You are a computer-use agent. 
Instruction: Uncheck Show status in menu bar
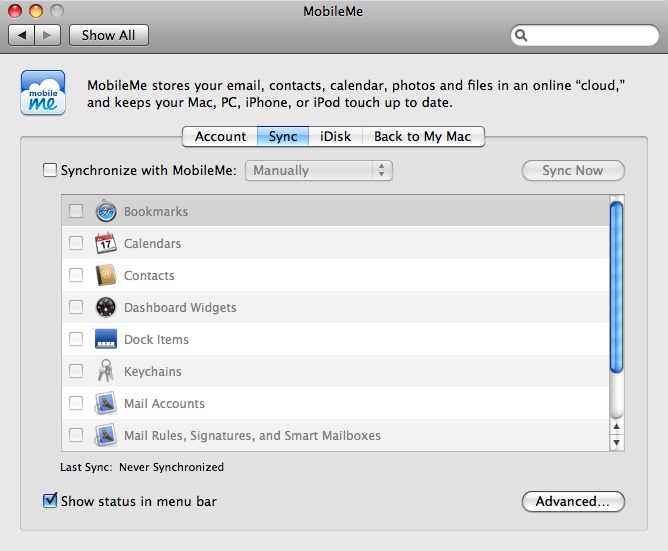50,500
